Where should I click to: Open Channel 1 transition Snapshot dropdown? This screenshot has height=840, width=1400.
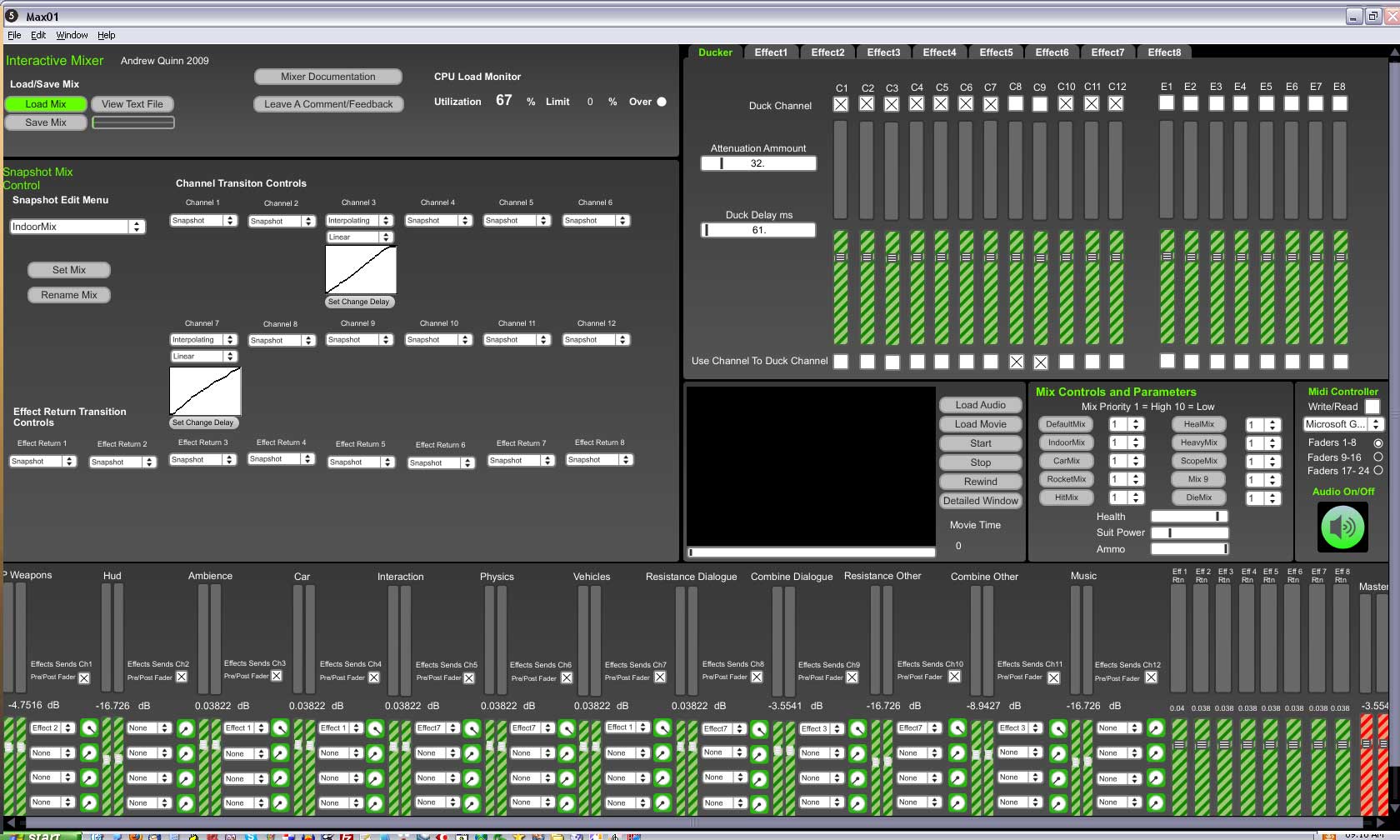(203, 221)
